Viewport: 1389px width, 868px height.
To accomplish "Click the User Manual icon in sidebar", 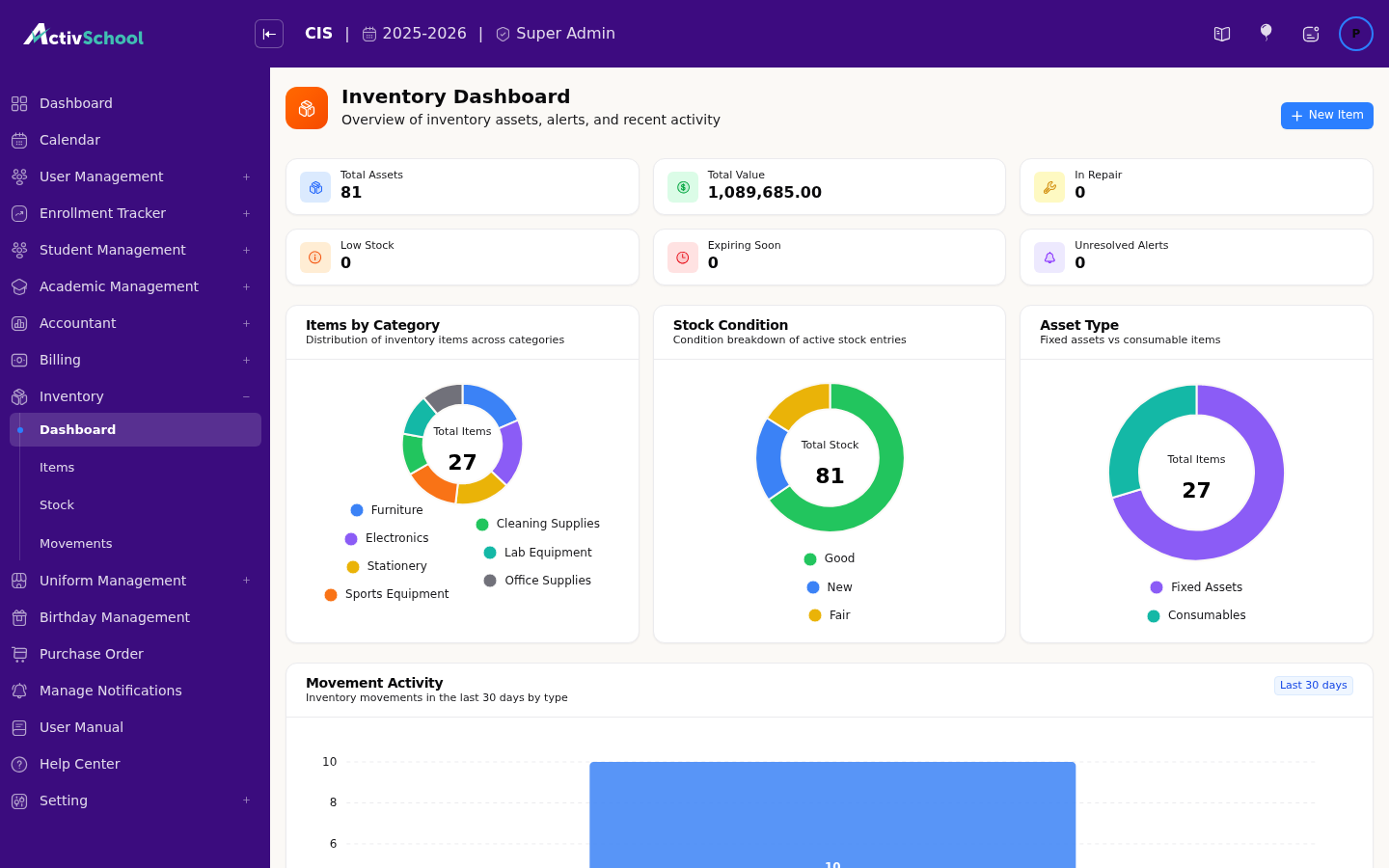I will [x=19, y=727].
